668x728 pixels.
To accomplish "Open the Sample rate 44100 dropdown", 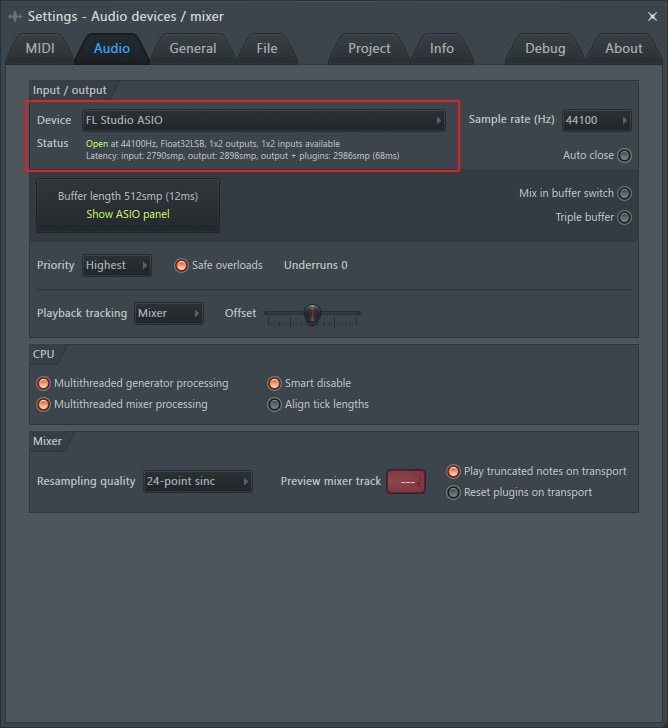I will tap(597, 120).
